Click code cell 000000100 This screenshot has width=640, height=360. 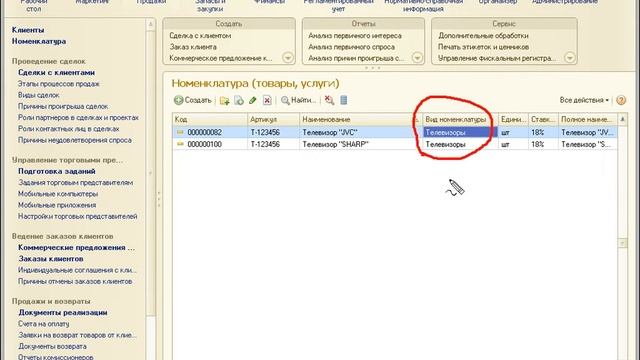(x=210, y=144)
